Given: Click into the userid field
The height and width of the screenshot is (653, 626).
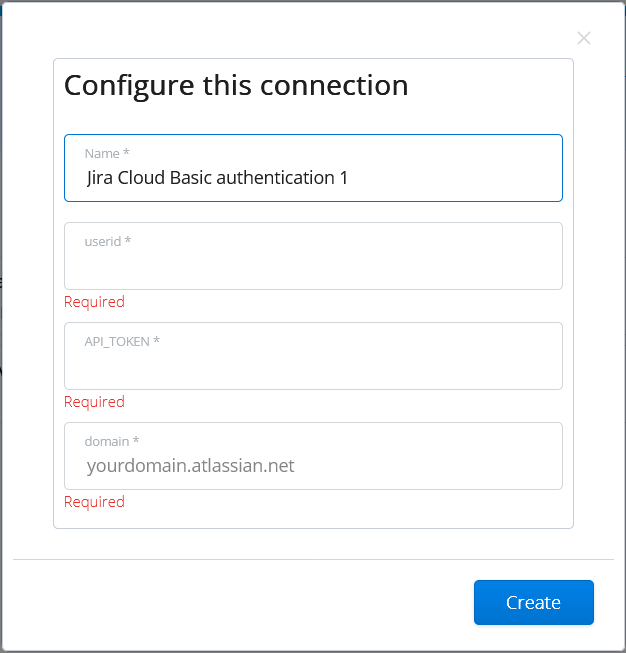Looking at the screenshot, I should [313, 266].
